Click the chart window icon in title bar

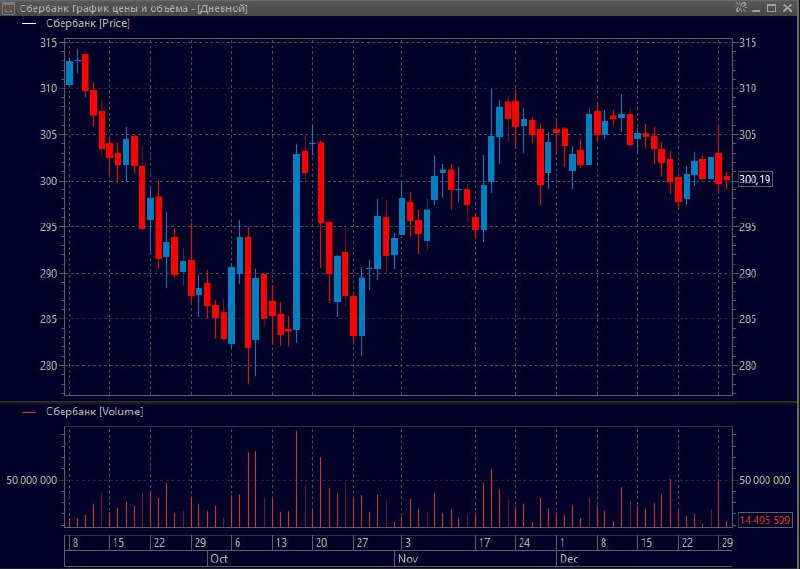(8, 7)
